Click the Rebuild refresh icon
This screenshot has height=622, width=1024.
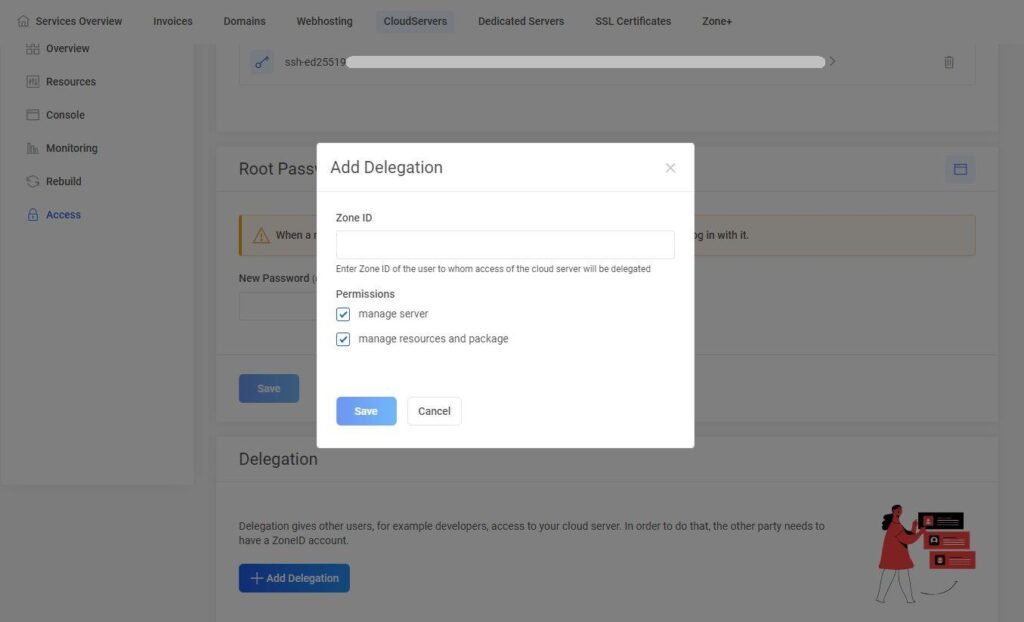pos(33,181)
